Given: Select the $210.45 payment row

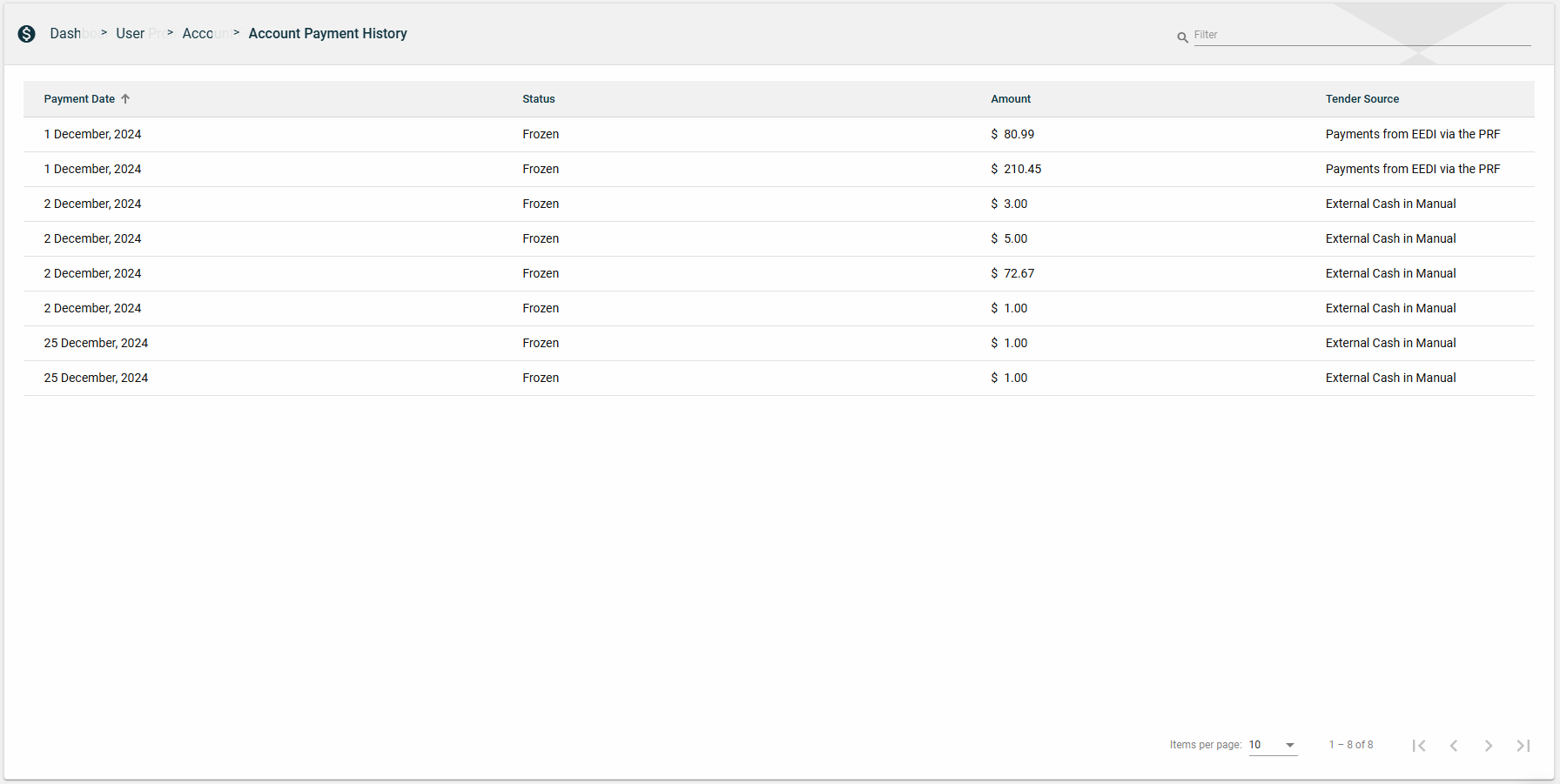Looking at the screenshot, I should 778,170.
